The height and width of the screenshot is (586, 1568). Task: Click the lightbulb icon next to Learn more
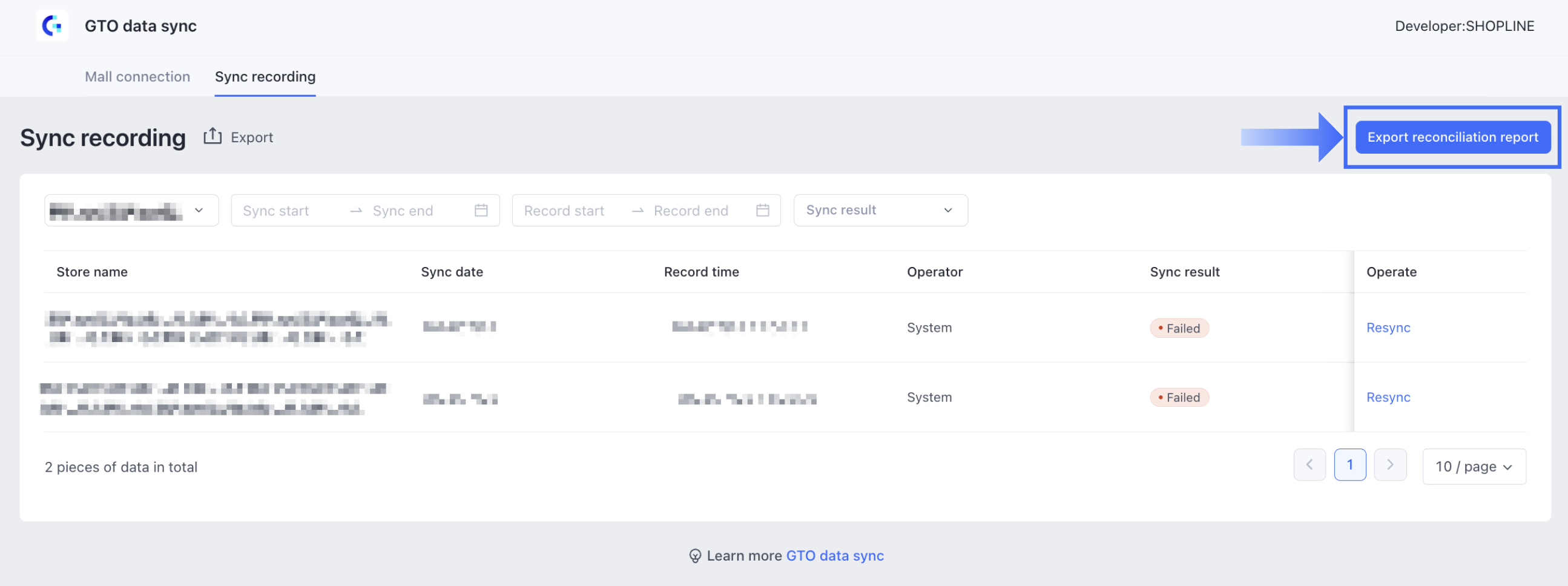pos(694,556)
